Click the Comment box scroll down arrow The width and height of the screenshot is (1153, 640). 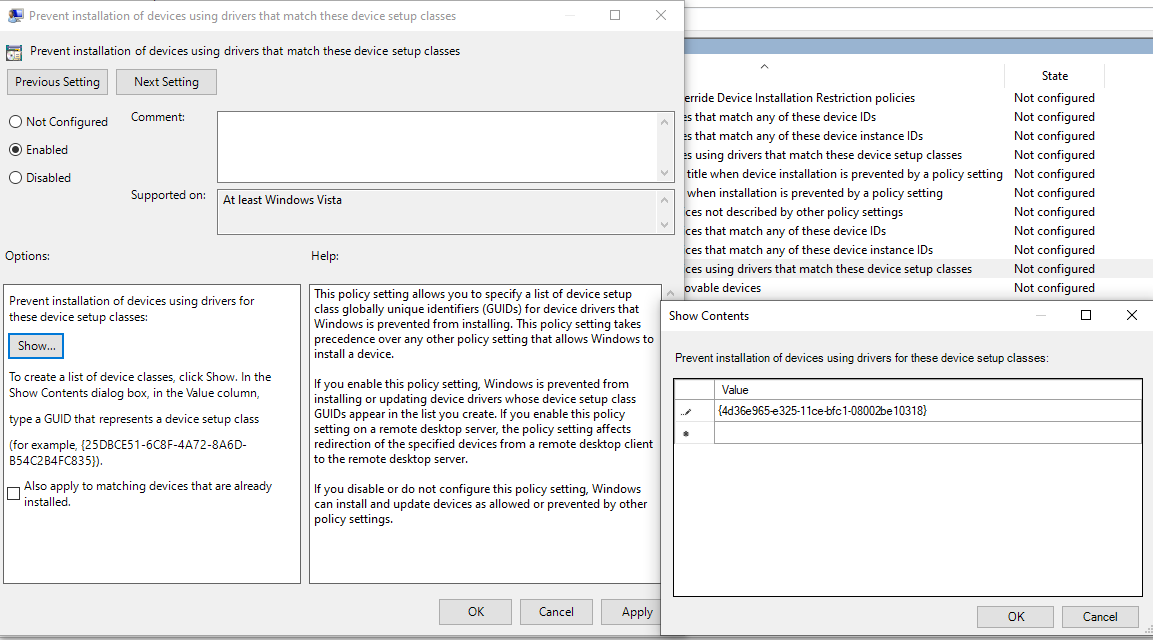[x=665, y=173]
